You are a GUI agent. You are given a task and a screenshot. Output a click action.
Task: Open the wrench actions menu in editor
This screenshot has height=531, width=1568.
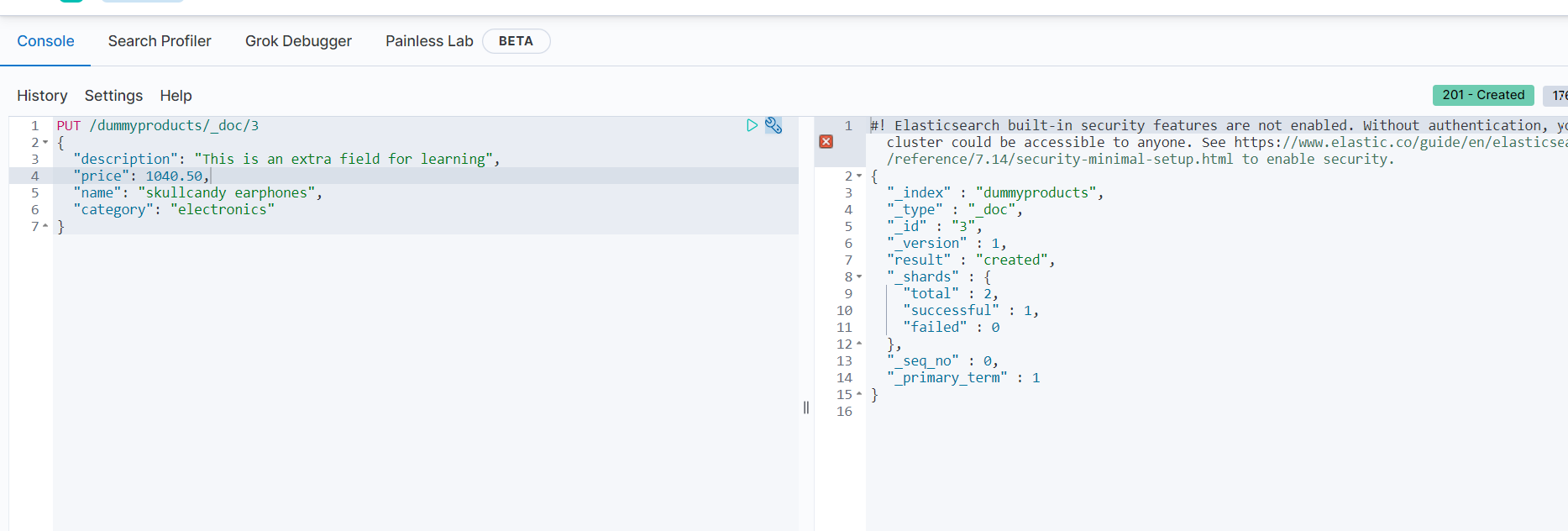[x=774, y=125]
